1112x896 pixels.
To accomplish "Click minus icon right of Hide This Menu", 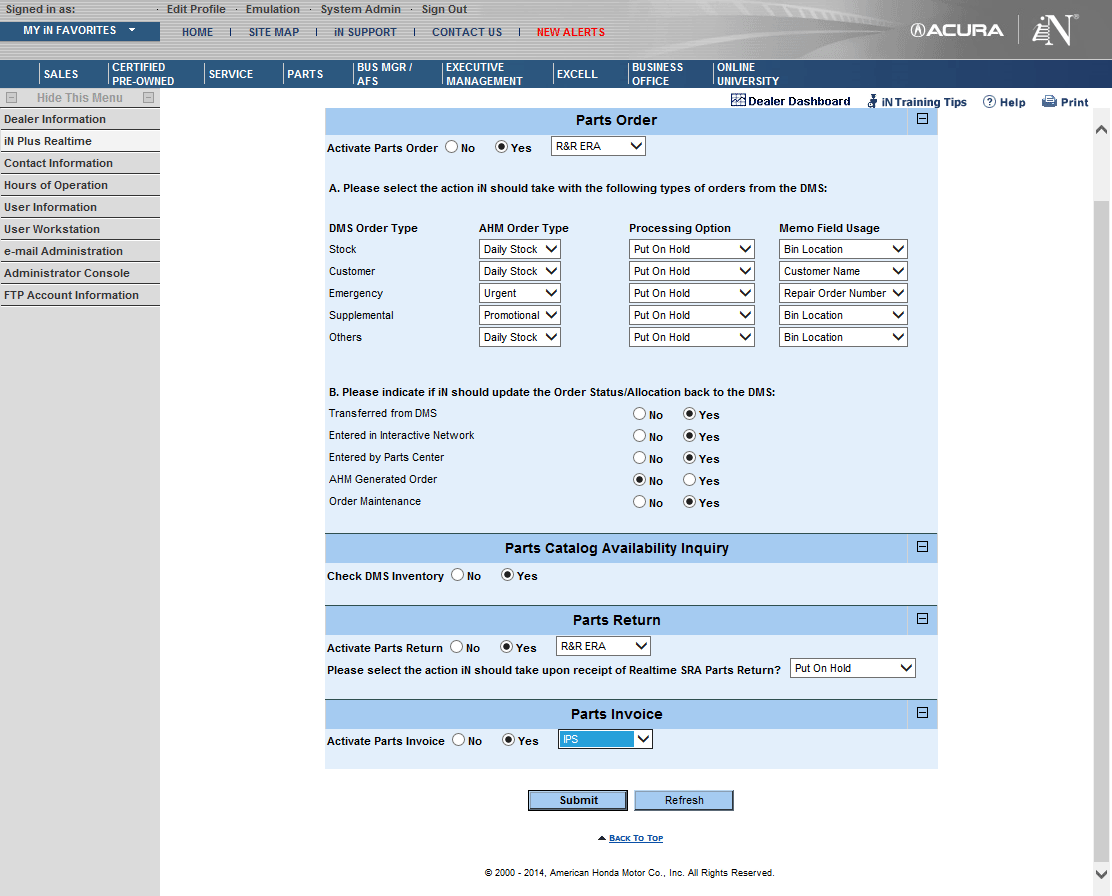I will click(148, 98).
